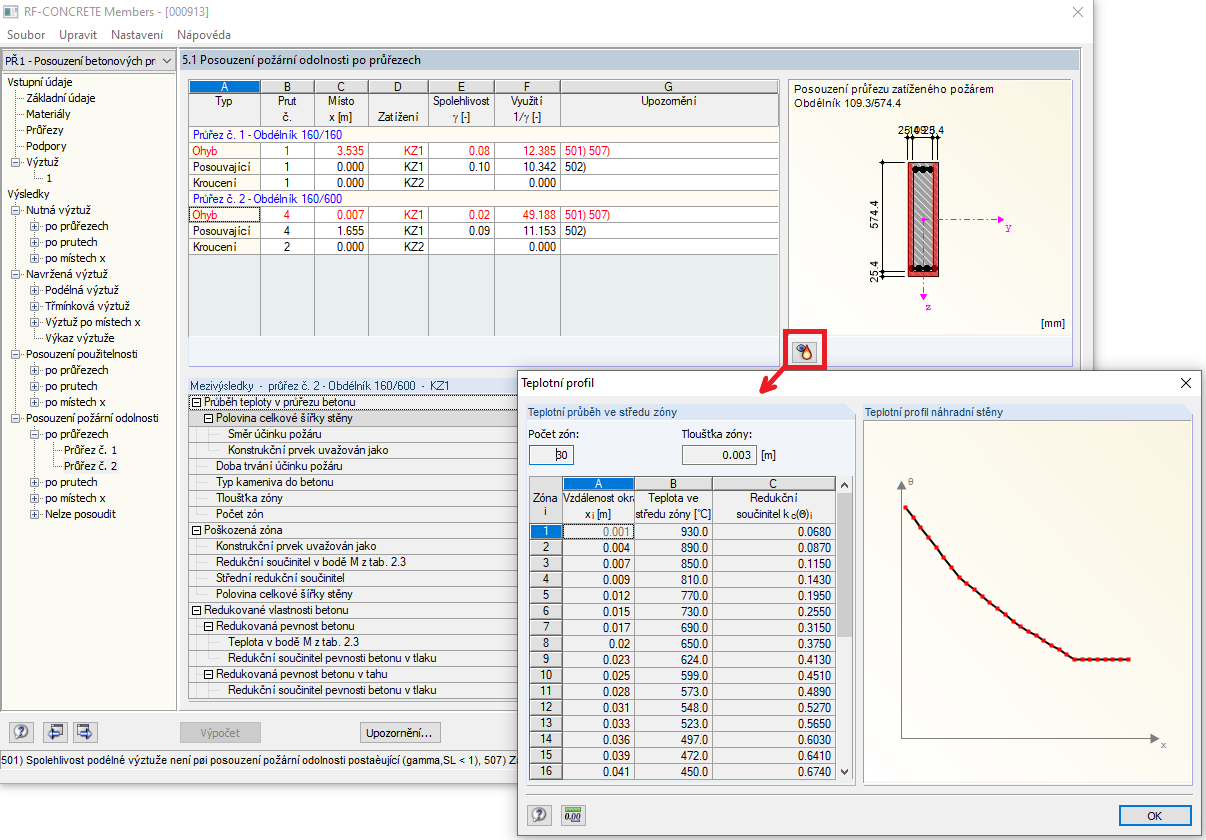Image resolution: width=1206 pixels, height=840 pixels.
Task: Click 'Průřez č. 1 - Obdélník 160/160' row
Action: pos(482,134)
